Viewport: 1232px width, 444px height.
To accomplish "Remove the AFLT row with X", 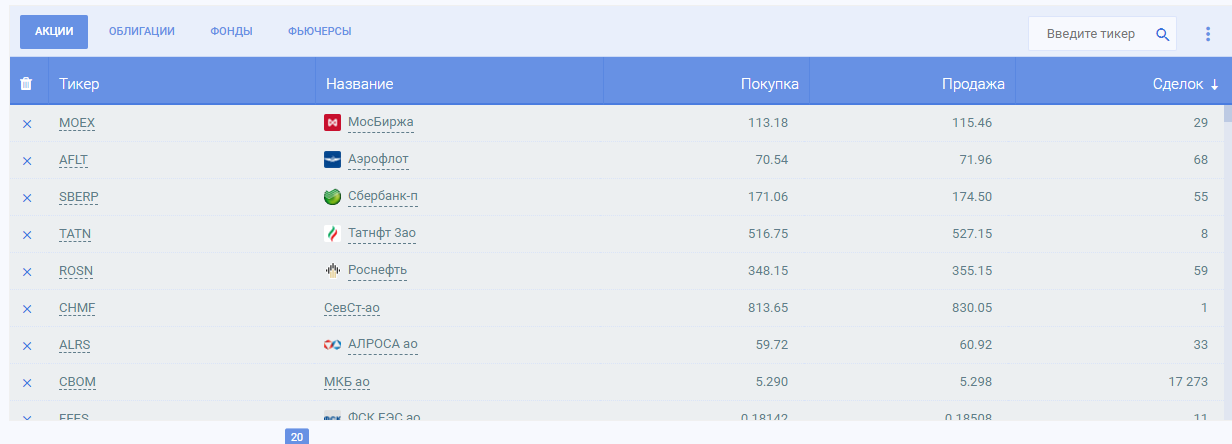I will [x=27, y=160].
